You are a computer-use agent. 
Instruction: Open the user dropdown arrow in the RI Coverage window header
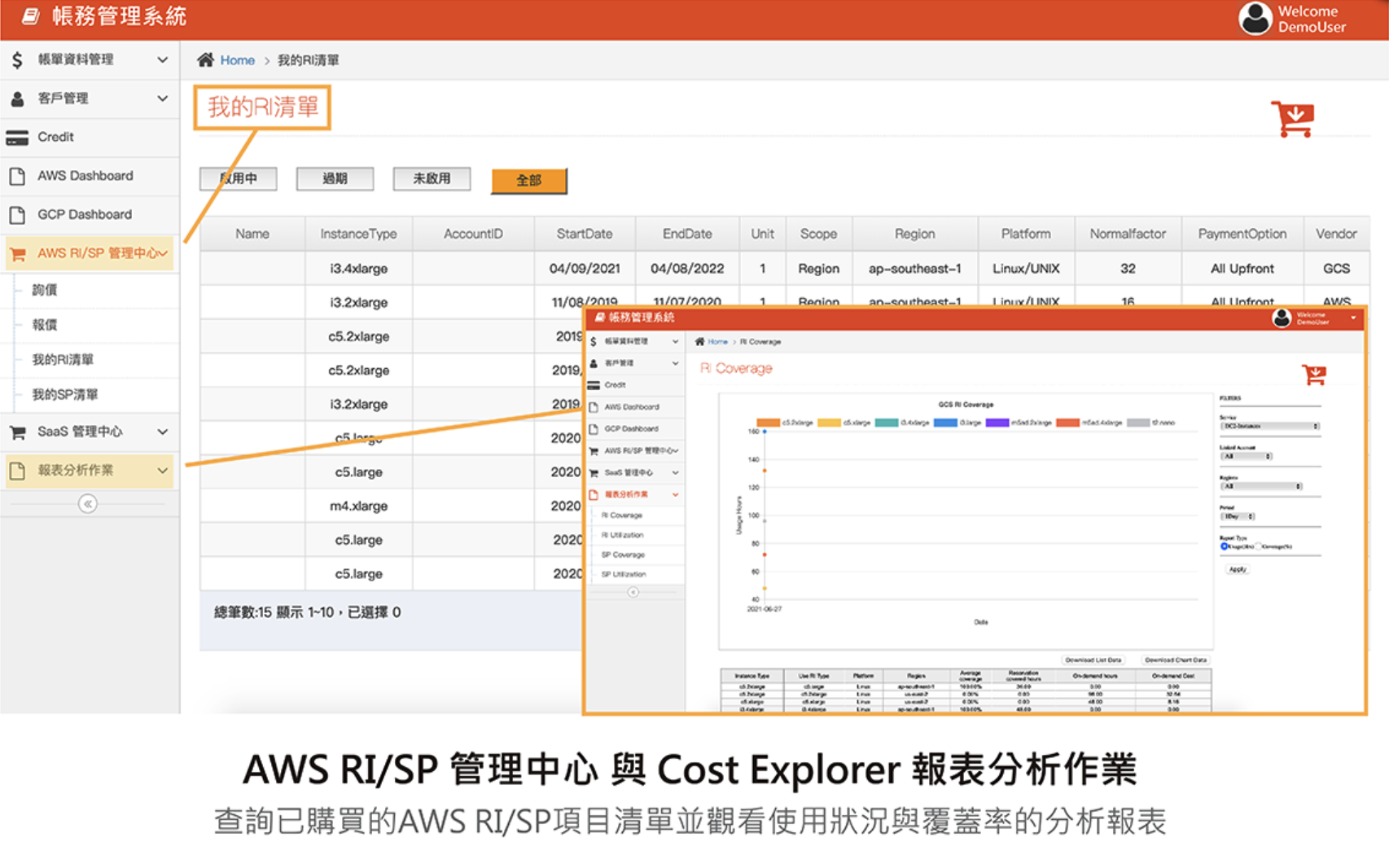(x=1353, y=318)
